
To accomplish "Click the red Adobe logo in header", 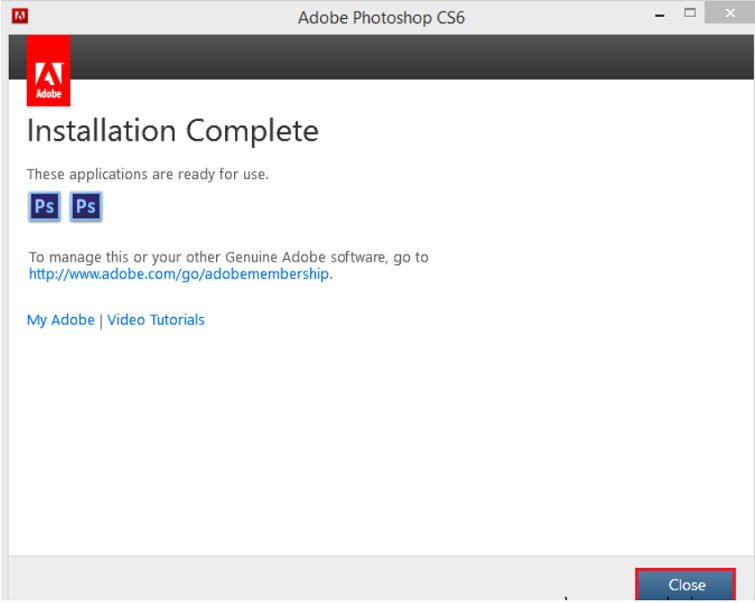I will click(48, 70).
